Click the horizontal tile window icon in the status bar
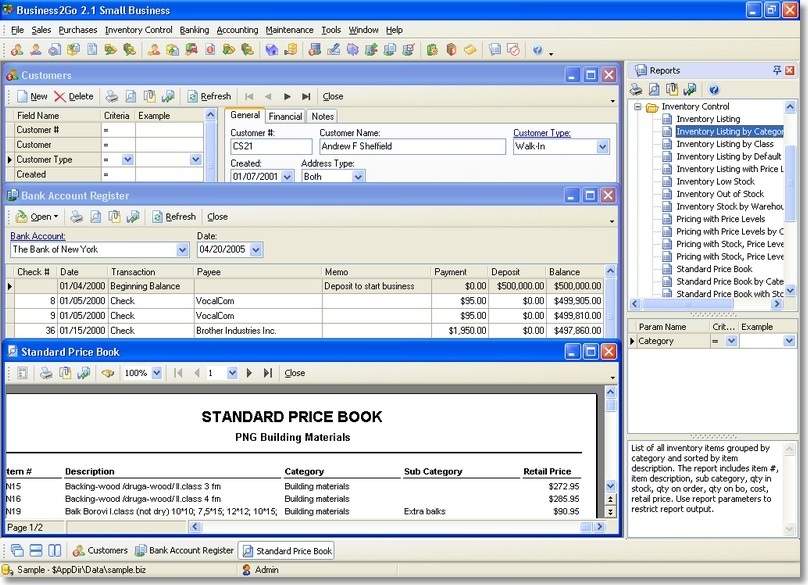Image resolution: width=808 pixels, height=585 pixels. point(35,550)
